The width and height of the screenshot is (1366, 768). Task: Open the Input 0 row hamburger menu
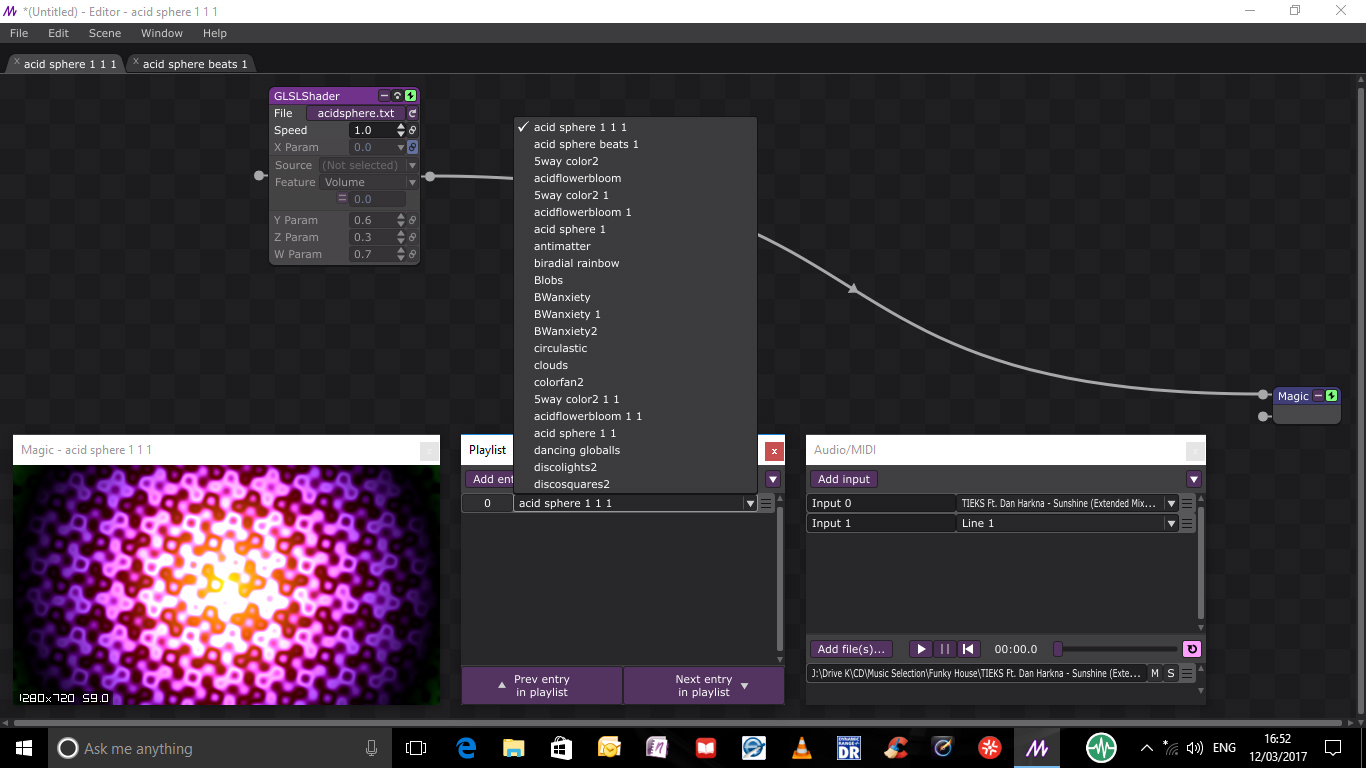point(1187,504)
